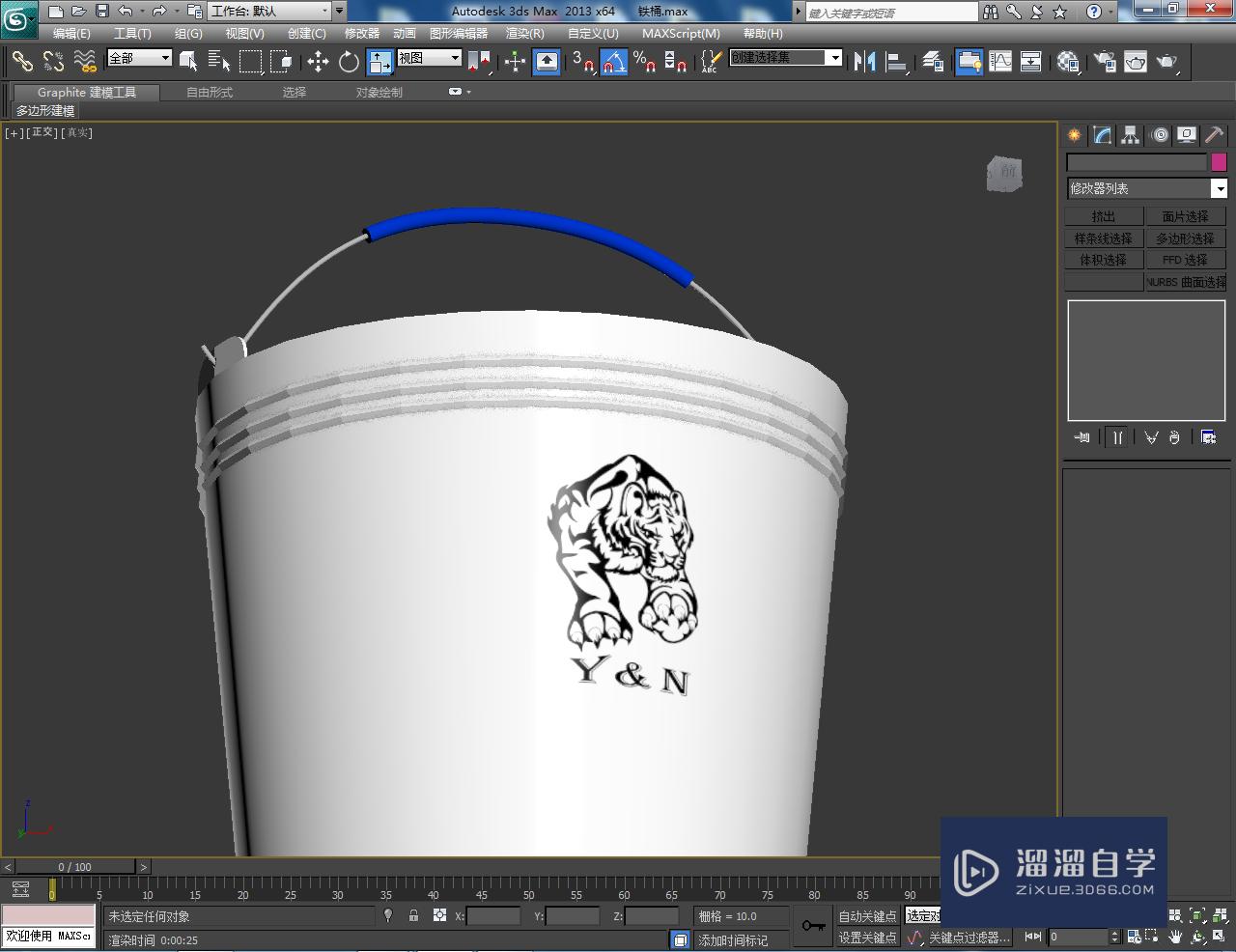Click the 挤出 modifier button
Image resolution: width=1236 pixels, height=952 pixels.
pyautogui.click(x=1104, y=216)
